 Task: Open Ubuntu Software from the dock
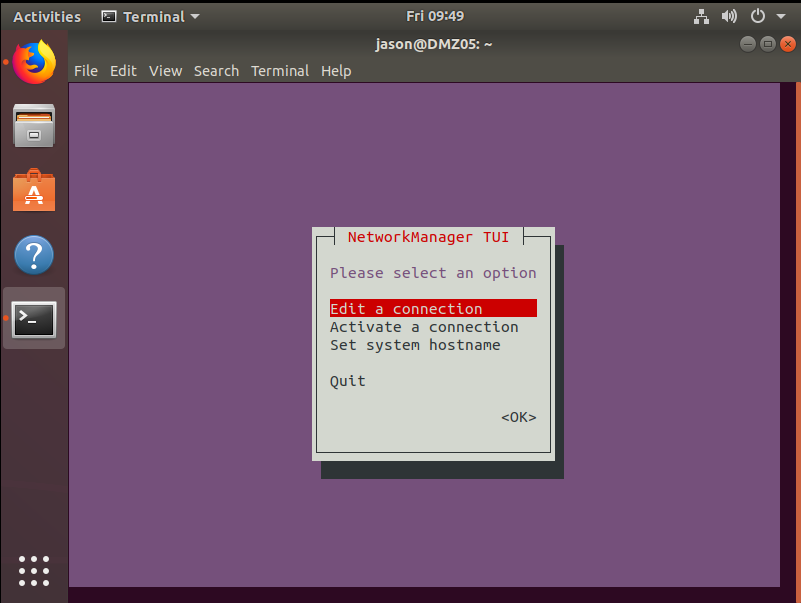(34, 190)
